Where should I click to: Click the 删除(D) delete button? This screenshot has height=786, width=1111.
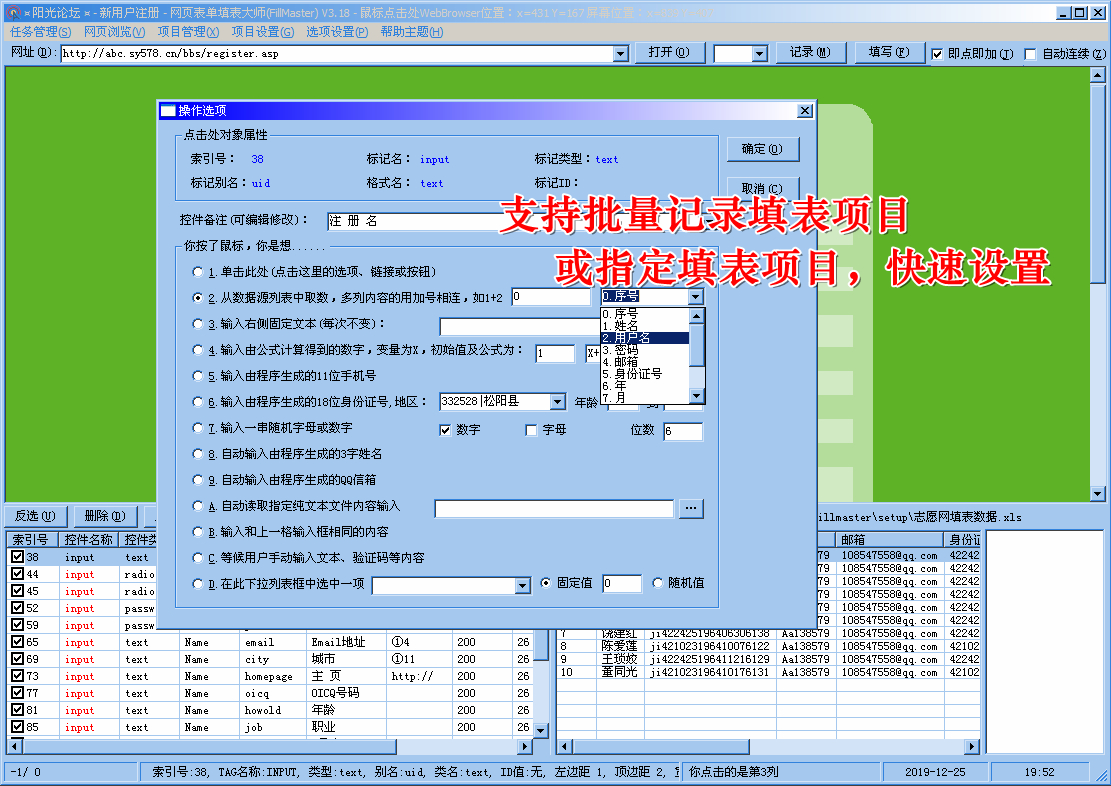click(x=104, y=515)
